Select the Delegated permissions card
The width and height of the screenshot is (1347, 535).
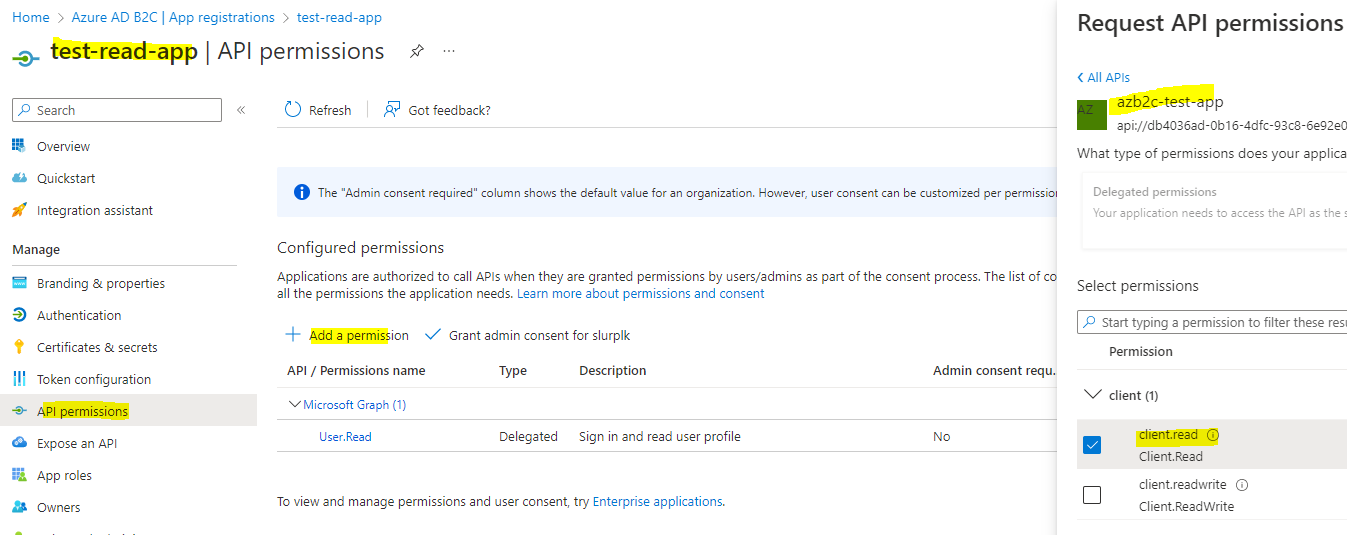tap(1214, 210)
